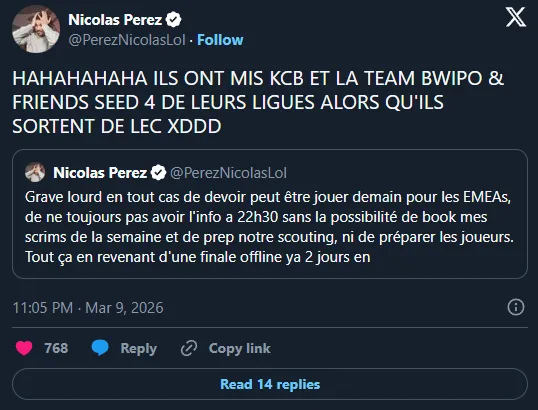Screen dimensions: 538x410
Task: Like the tweet with heart icon
Action: [24, 348]
